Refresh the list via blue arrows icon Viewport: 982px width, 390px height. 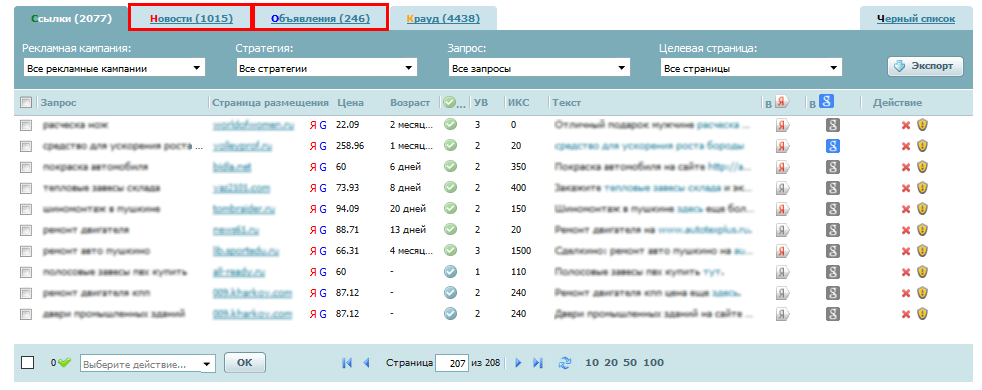pos(565,362)
